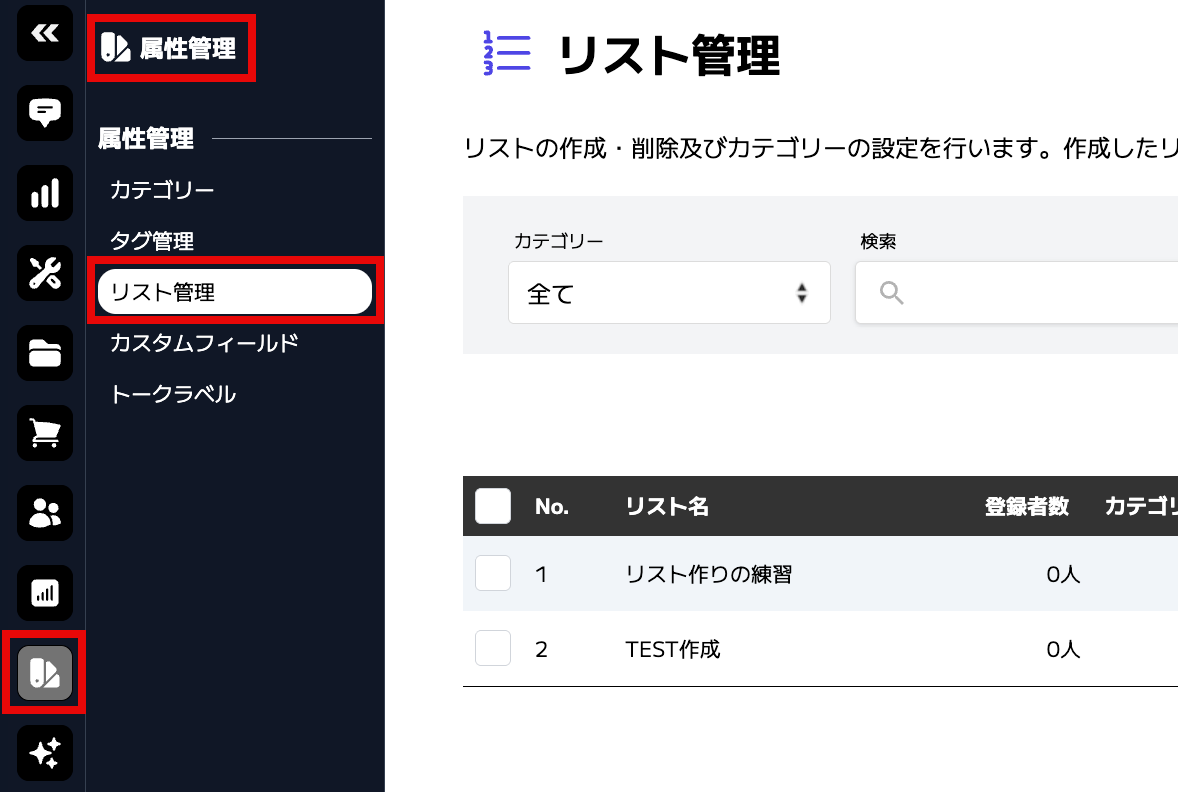Check the box for リスト作りの練習 row
Screen dimensions: 1178x792
tap(493, 573)
